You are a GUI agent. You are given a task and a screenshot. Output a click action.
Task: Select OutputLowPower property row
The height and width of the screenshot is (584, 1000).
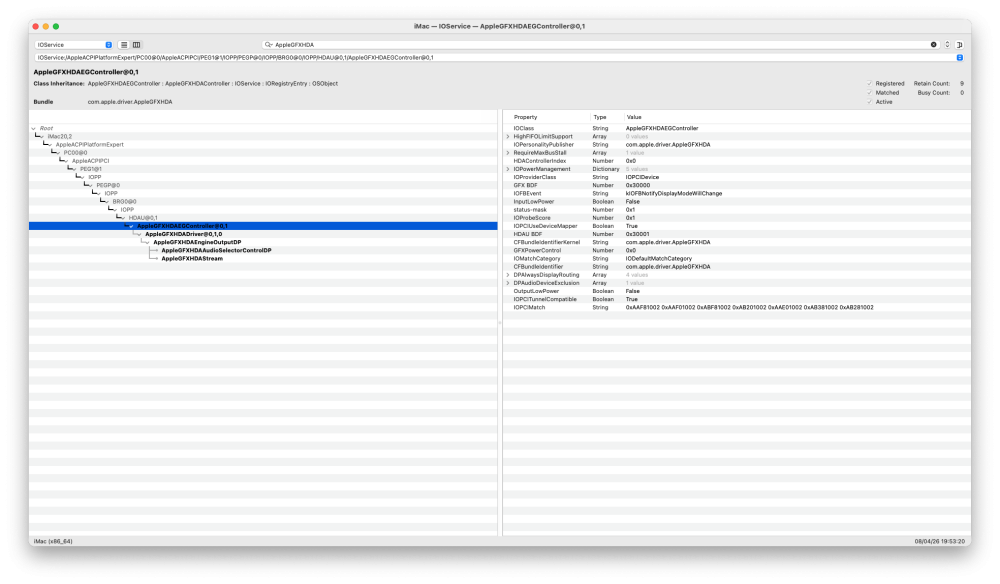click(x=737, y=291)
